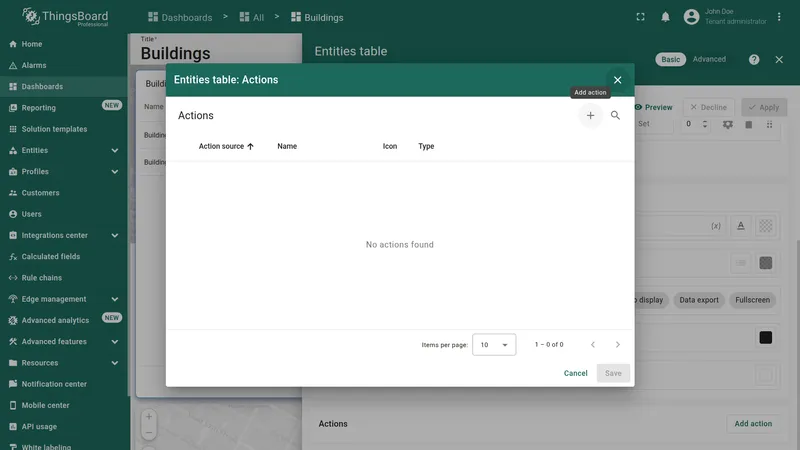Image resolution: width=800 pixels, height=450 pixels.
Task: Open search in the Actions table
Action: (615, 115)
